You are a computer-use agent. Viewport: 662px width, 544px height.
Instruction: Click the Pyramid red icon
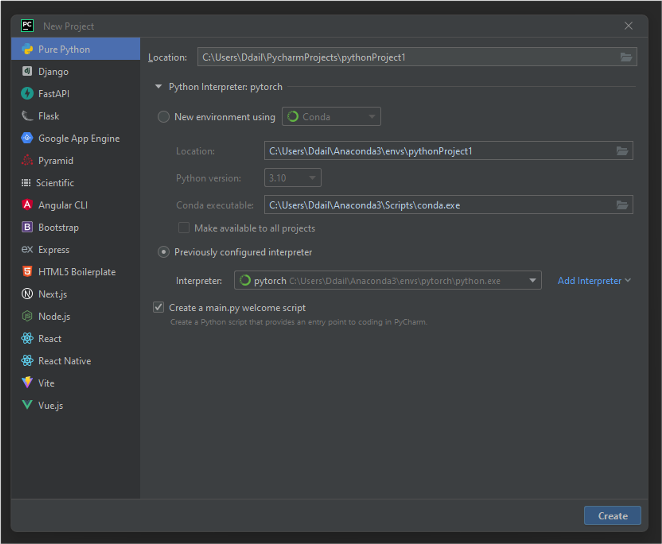[x=27, y=160]
